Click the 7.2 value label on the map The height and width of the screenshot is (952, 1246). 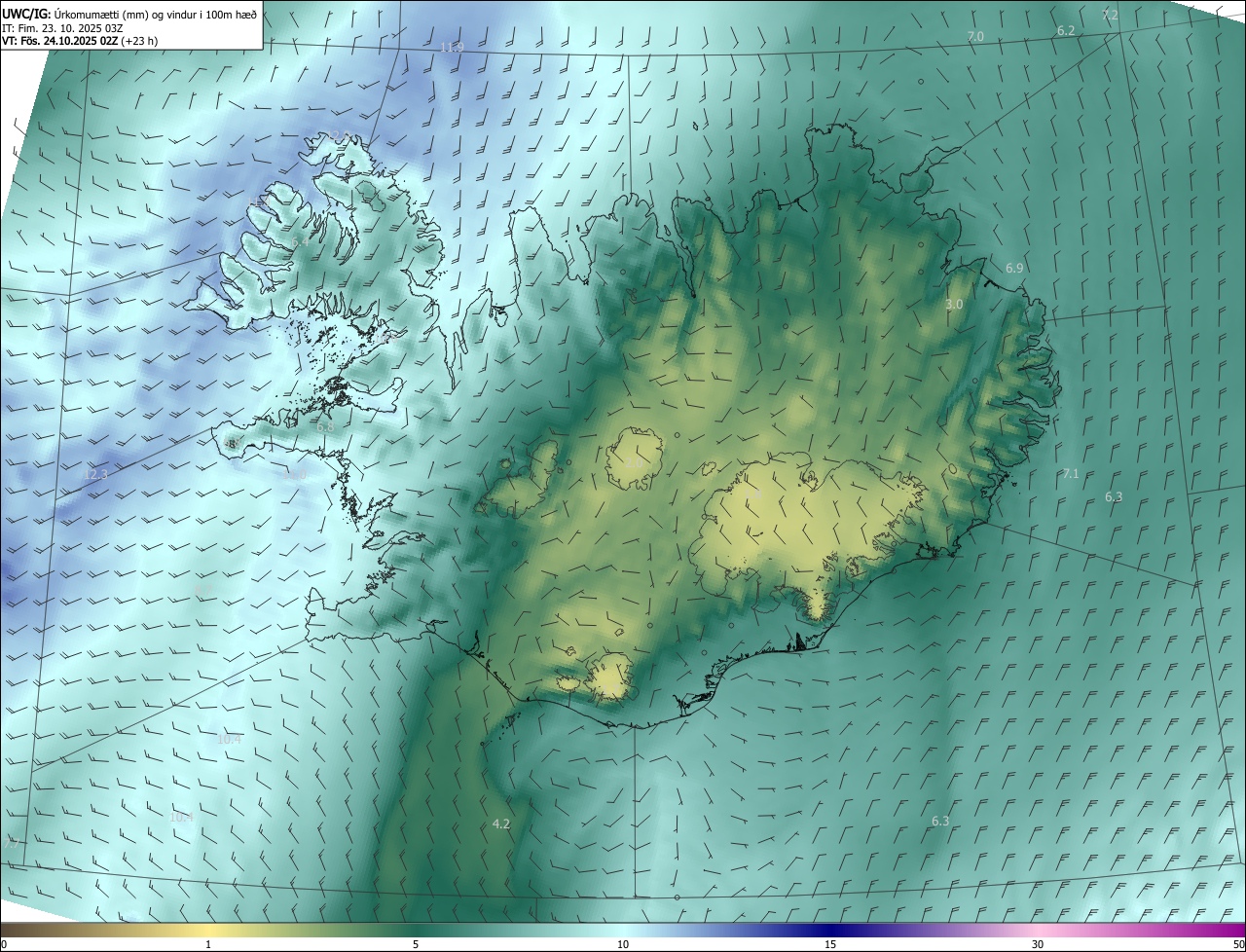(1110, 16)
